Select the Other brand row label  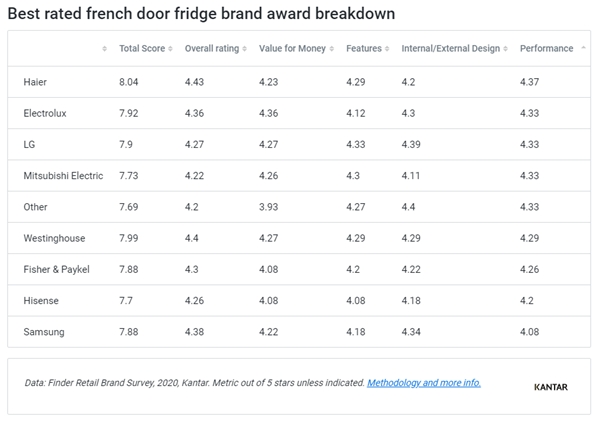(35, 207)
